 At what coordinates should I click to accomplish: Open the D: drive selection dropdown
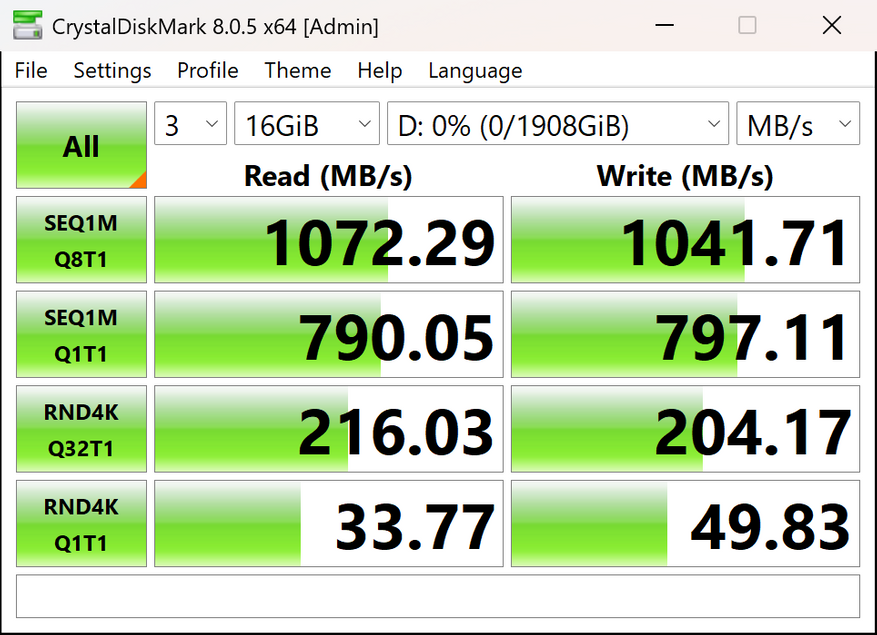(558, 123)
